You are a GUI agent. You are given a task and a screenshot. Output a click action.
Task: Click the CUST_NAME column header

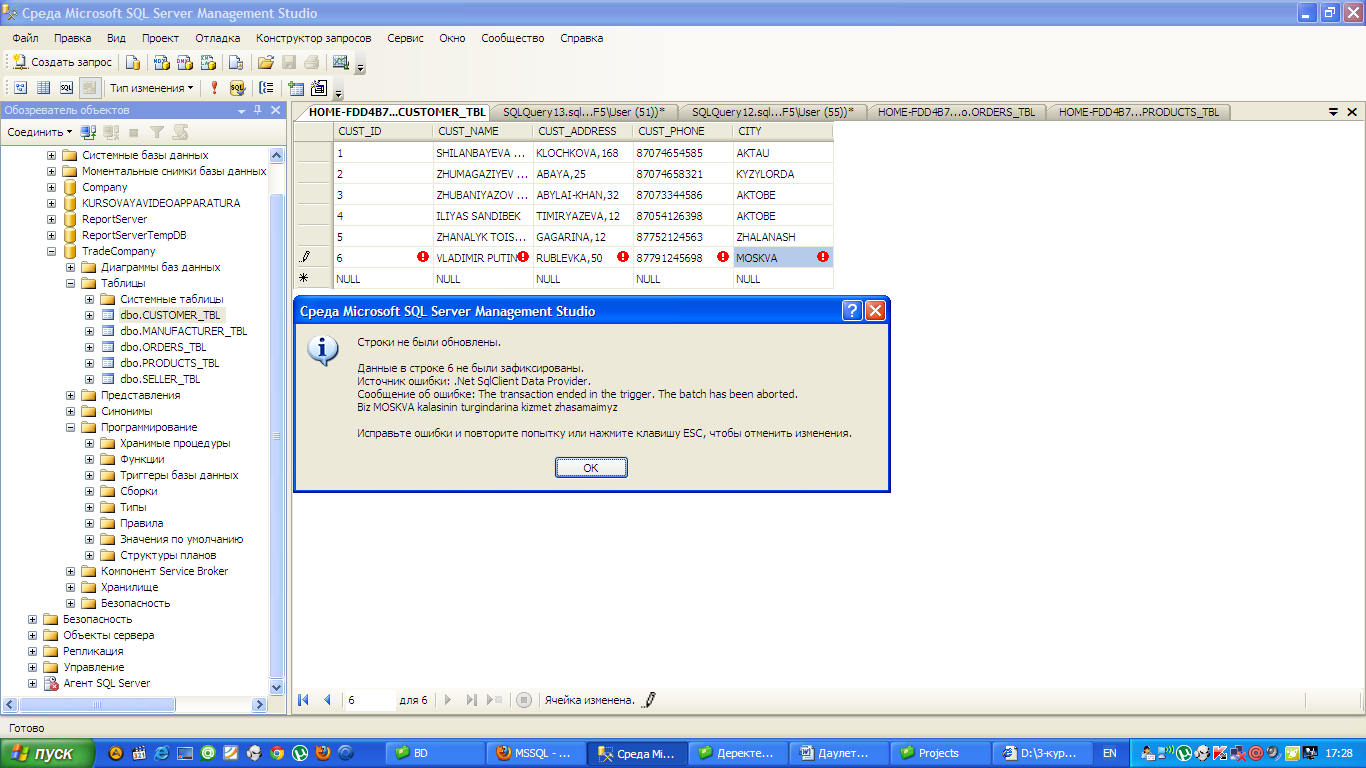[x=482, y=131]
